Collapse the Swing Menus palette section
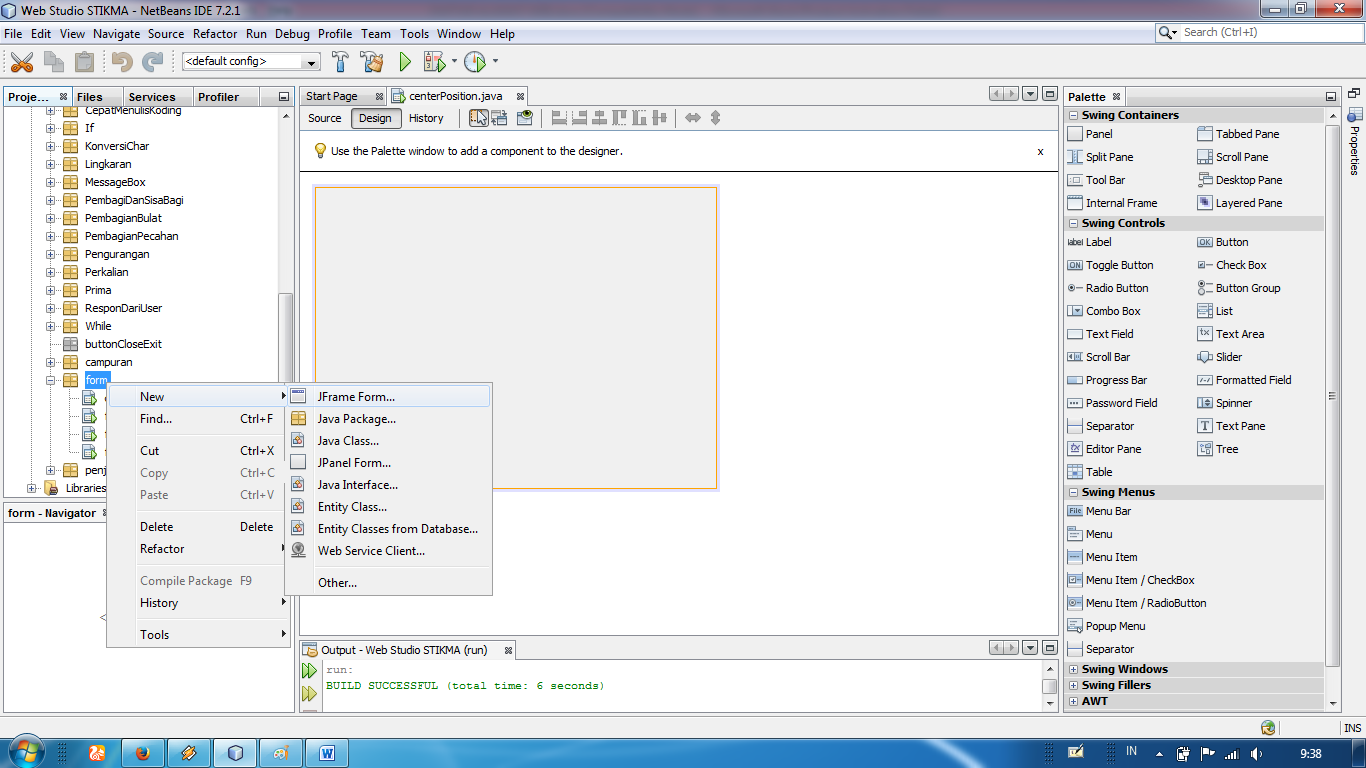Screen dimensions: 1366x768 tap(1071, 491)
